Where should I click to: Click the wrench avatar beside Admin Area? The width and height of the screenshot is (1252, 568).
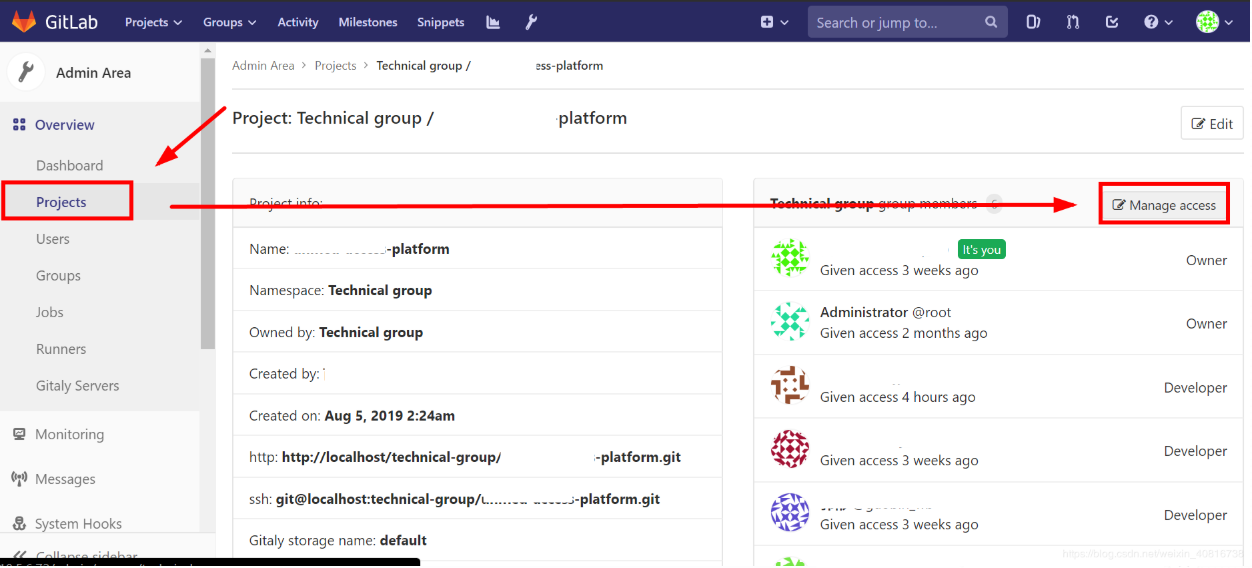[26, 72]
